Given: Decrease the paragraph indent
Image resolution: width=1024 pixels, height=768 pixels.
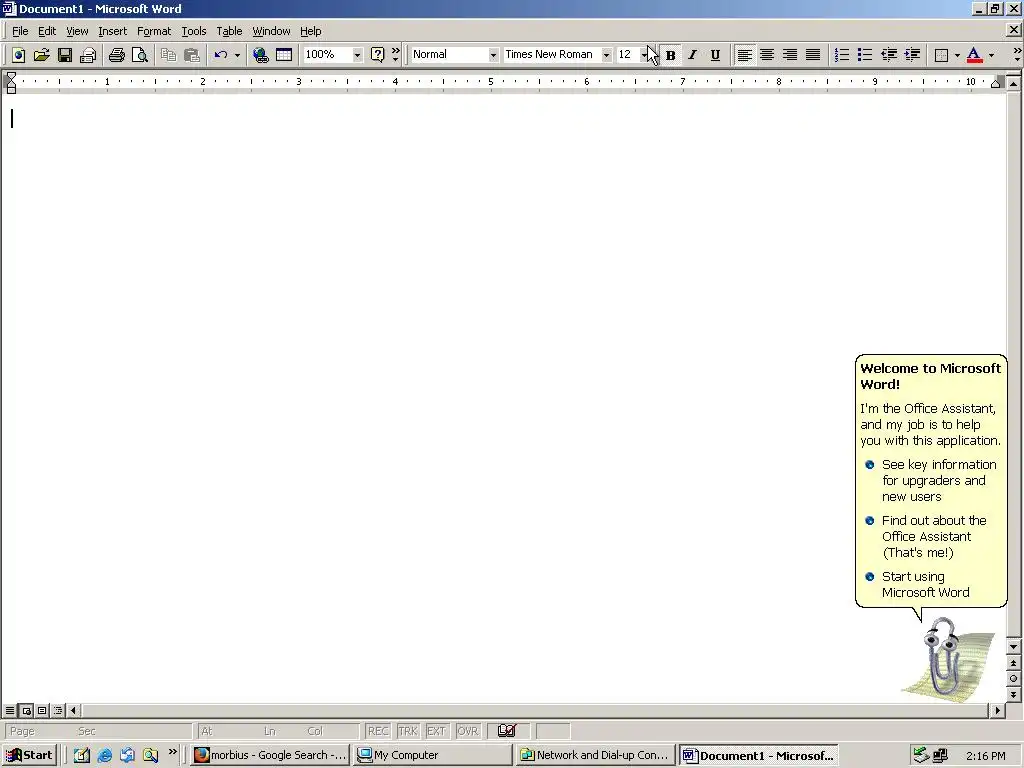Looking at the screenshot, I should [x=888, y=55].
